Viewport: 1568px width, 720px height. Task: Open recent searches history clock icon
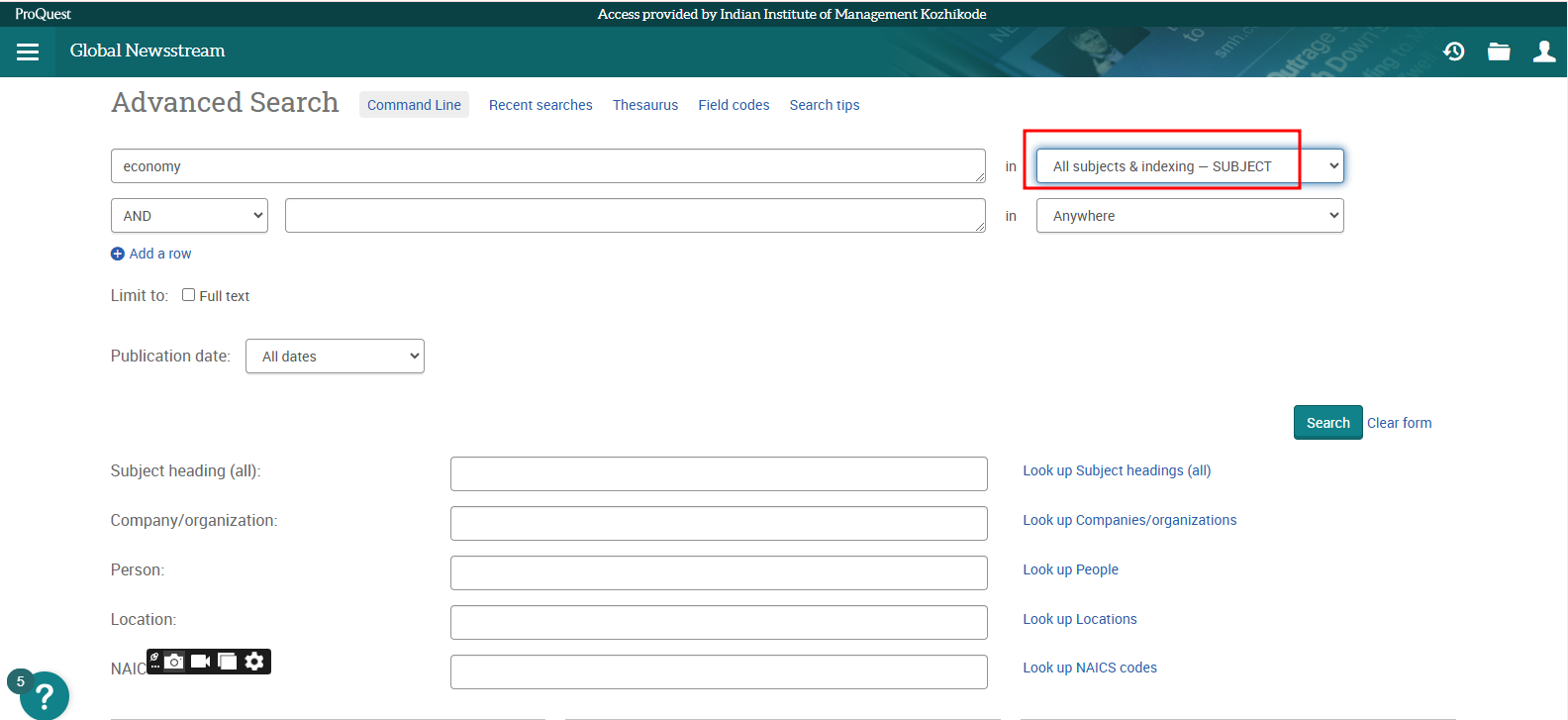(x=1453, y=51)
